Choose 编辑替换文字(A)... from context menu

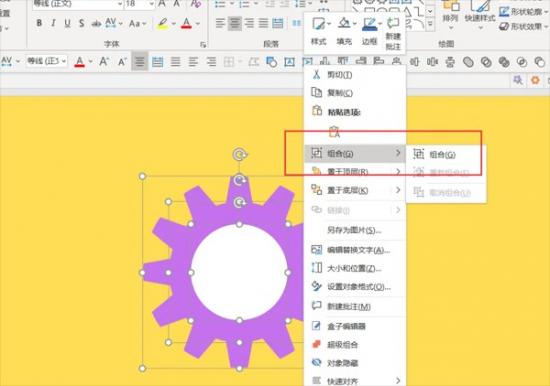(x=355, y=250)
